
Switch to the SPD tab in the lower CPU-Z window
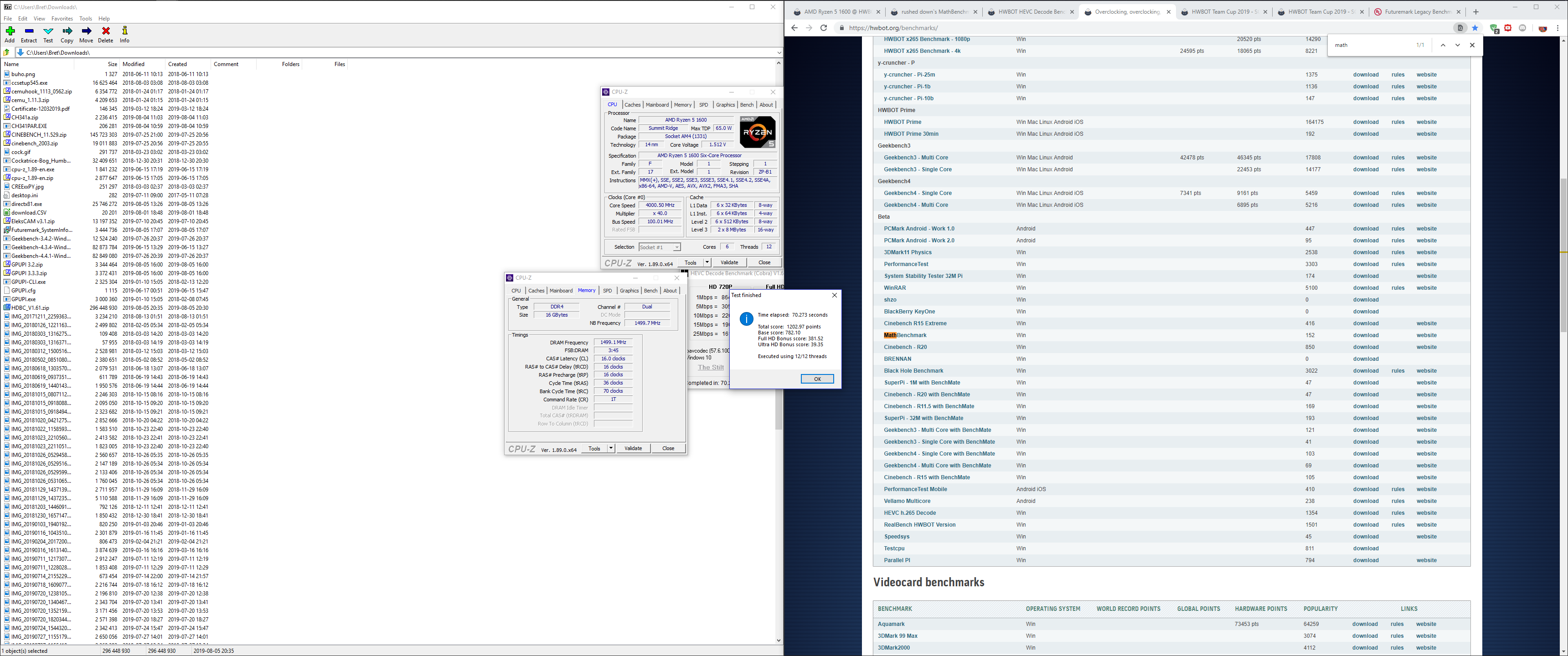click(607, 291)
